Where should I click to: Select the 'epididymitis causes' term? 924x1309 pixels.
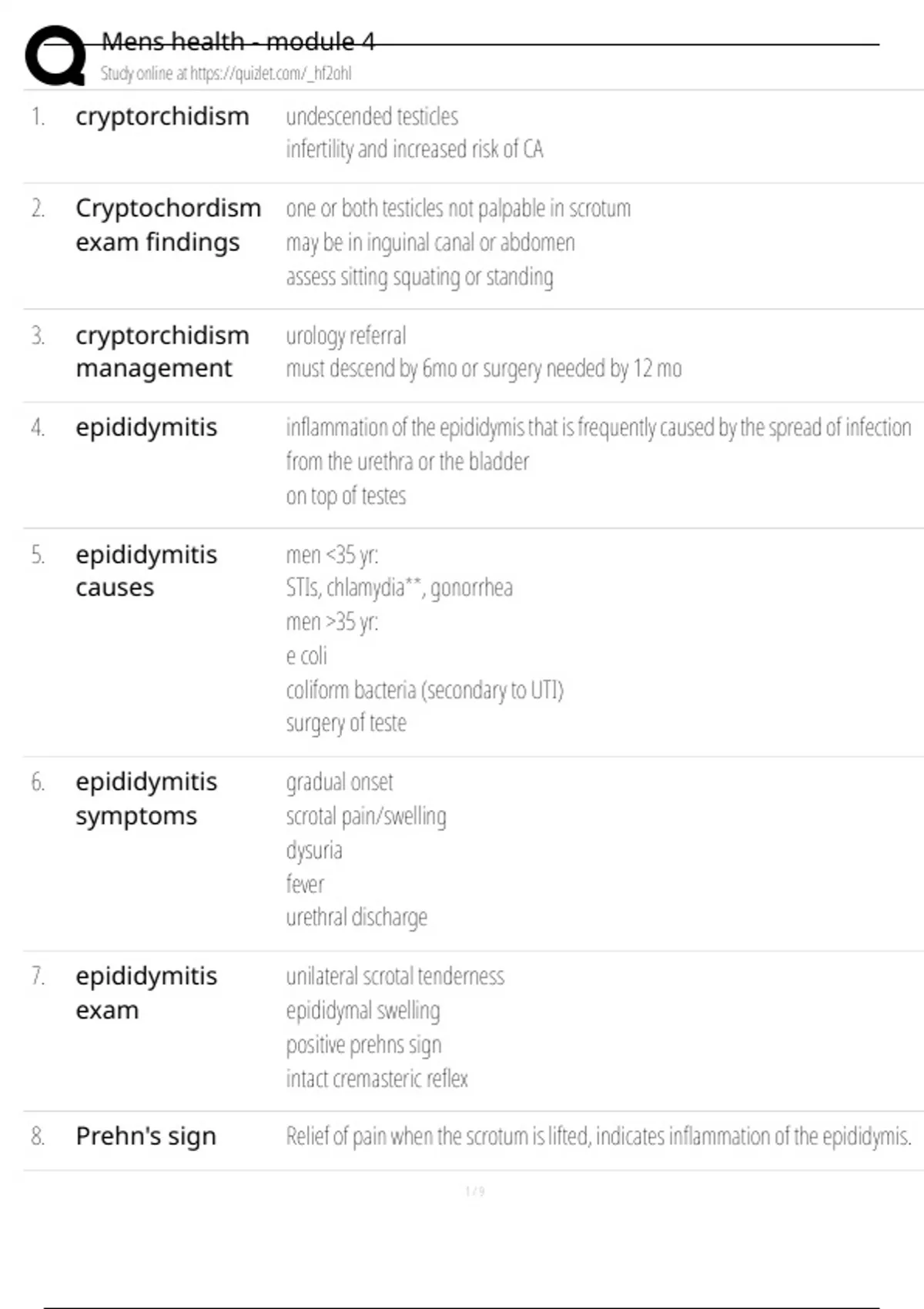[x=146, y=571]
